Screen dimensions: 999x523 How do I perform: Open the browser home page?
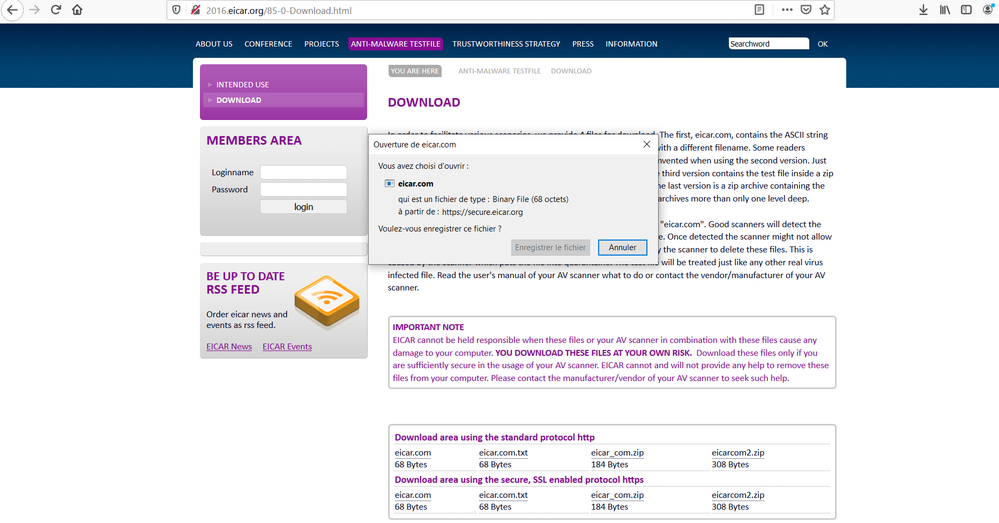77,10
